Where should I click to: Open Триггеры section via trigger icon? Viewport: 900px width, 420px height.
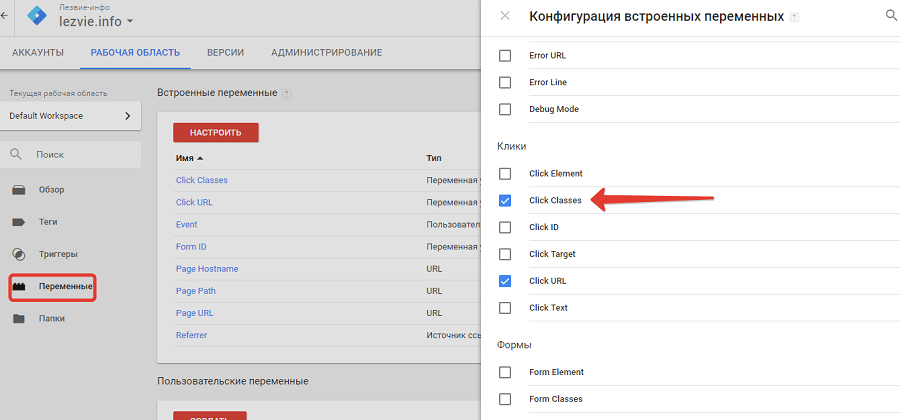[19, 254]
